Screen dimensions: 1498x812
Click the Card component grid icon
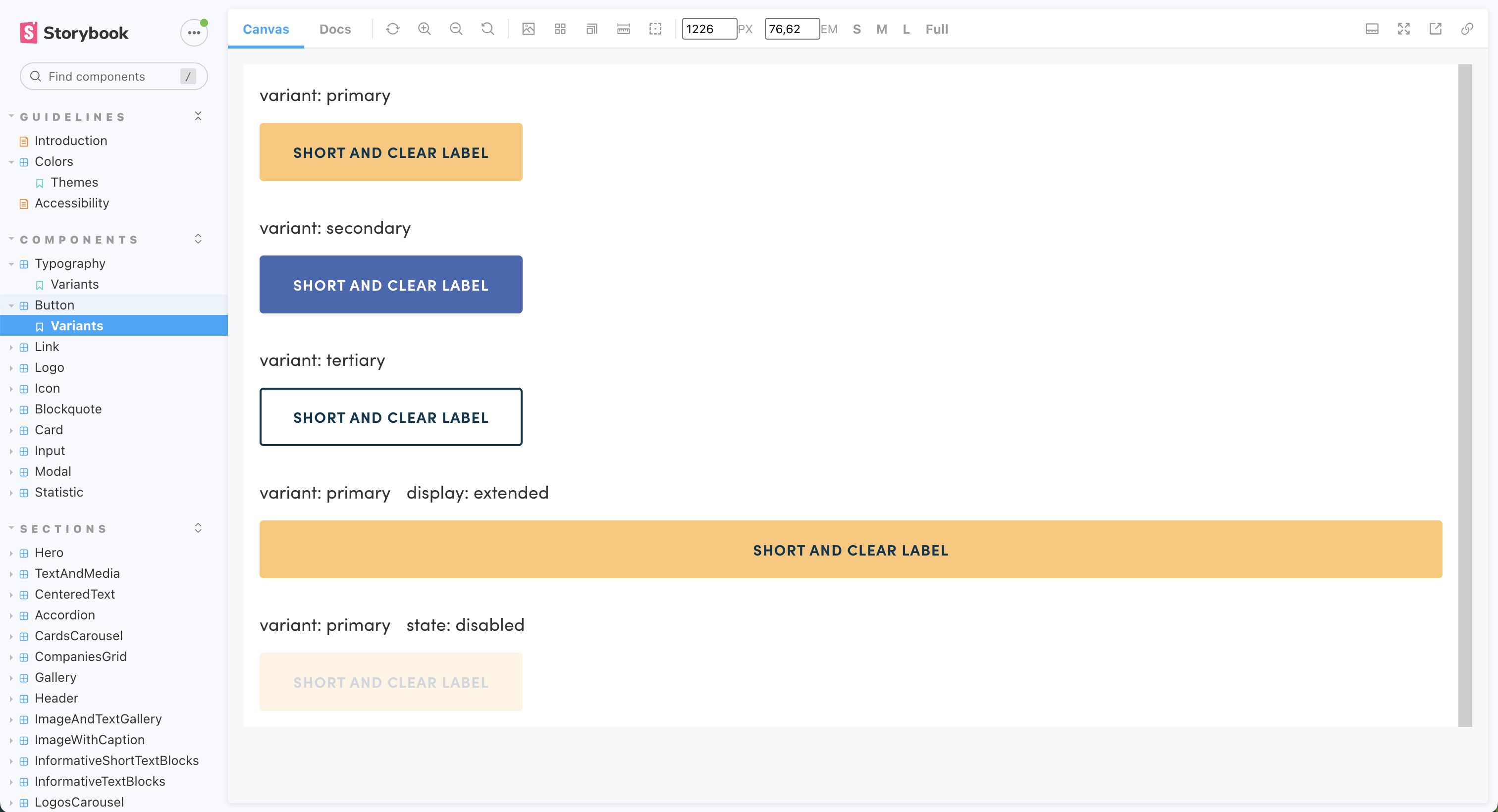coord(24,431)
